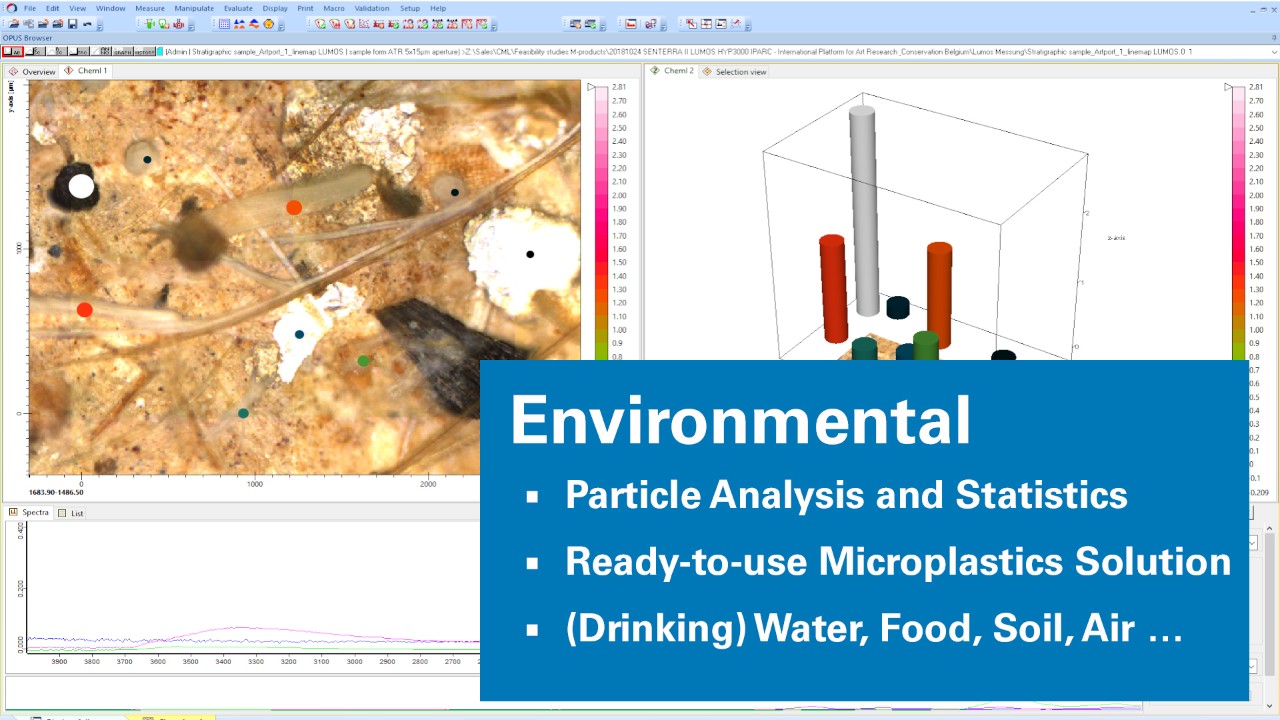Screen dimensions: 1280x720
Task: Open the overflow arrow after the orange circular icon
Action: (282, 27)
